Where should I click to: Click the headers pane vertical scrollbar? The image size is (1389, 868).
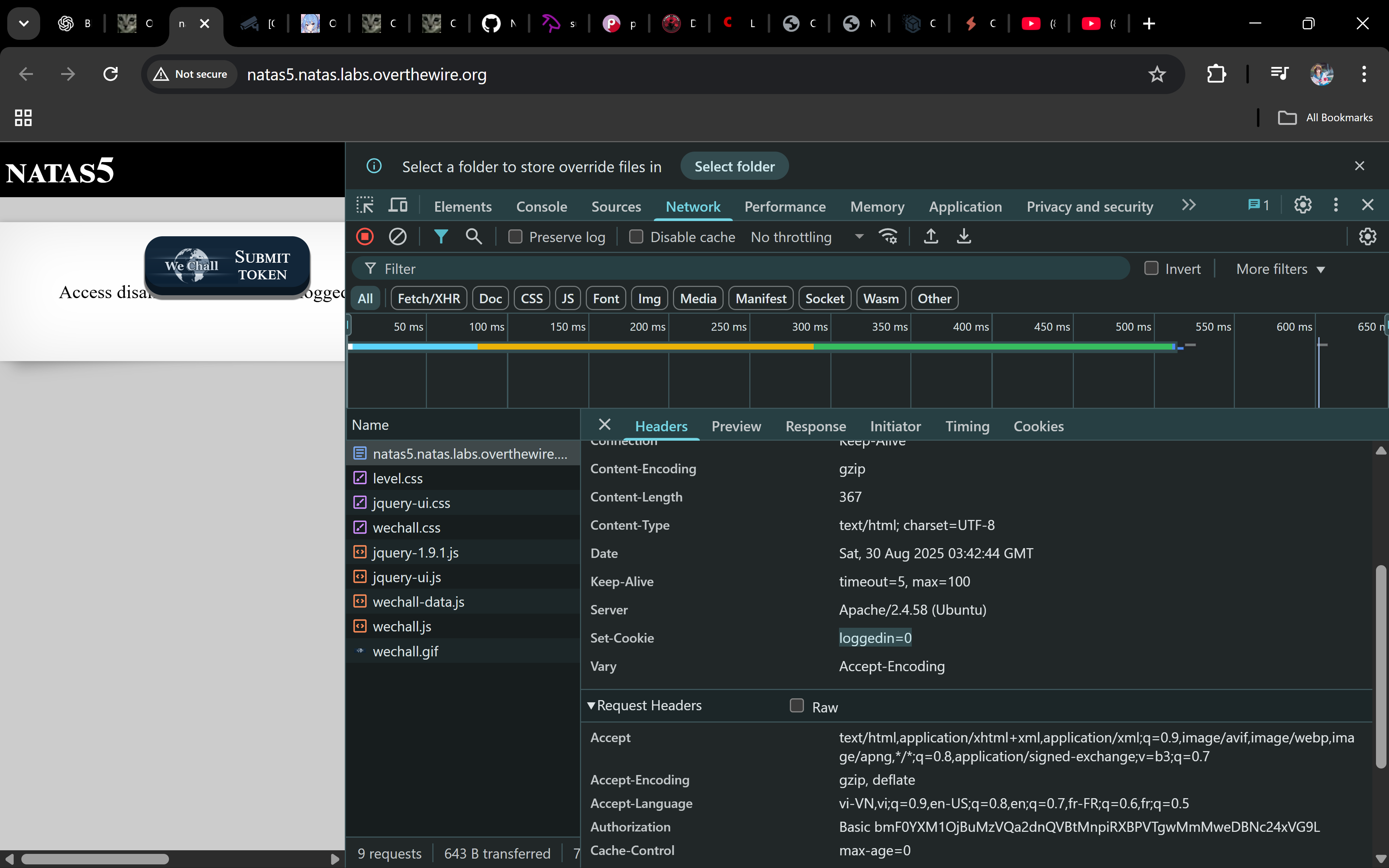pyautogui.click(x=1380, y=666)
